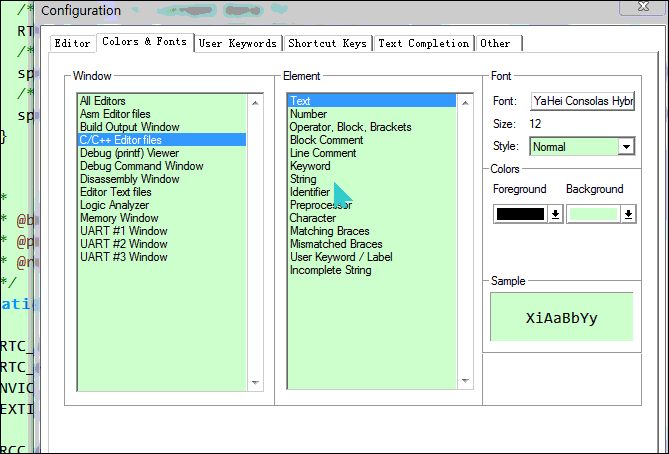Pick UART #3 Window entry

click(x=162, y=257)
